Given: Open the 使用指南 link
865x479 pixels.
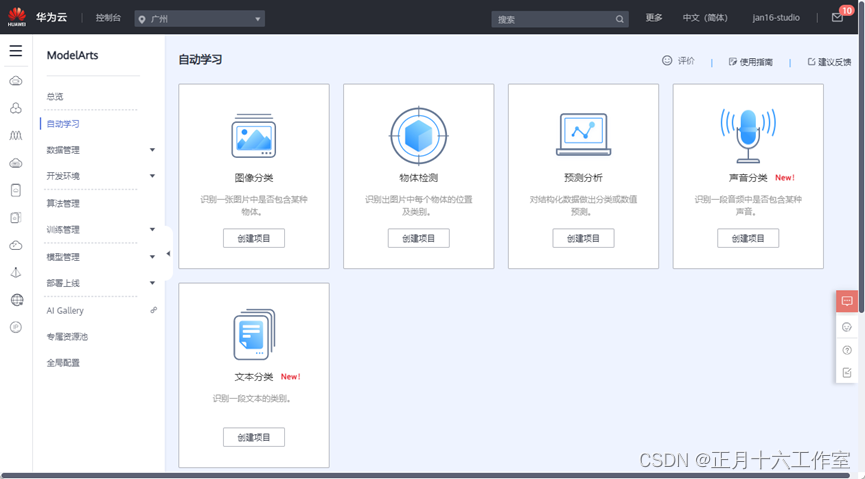Looking at the screenshot, I should click(750, 62).
